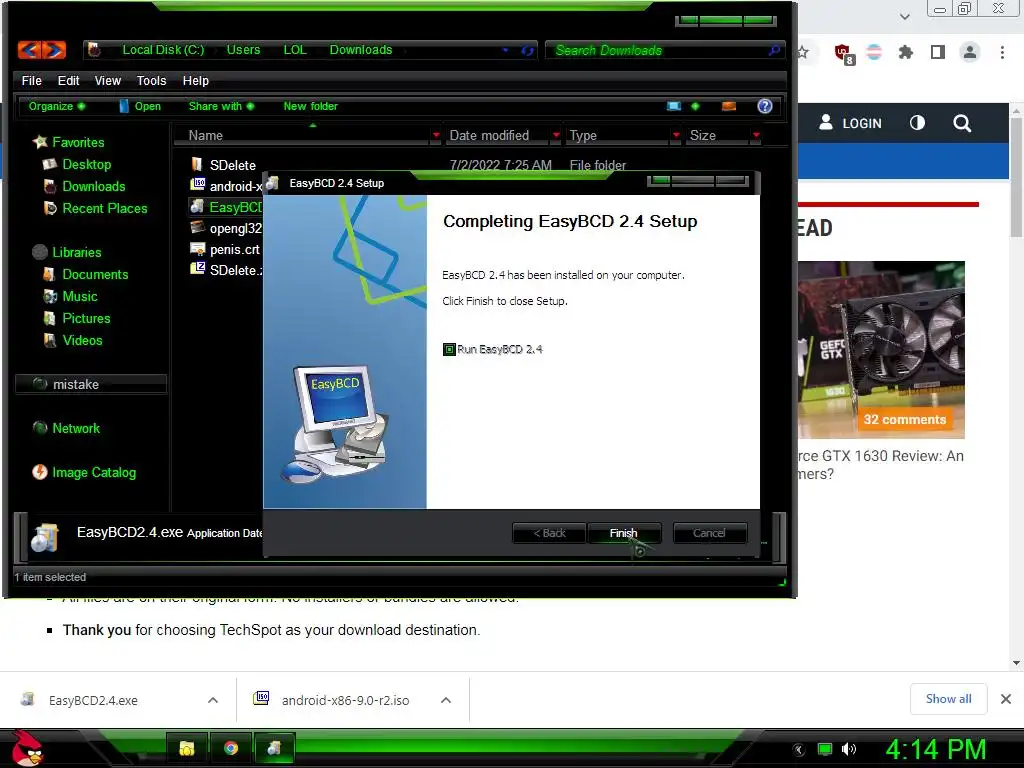Select the penis.crt certificate file icon
This screenshot has width=1024, height=768.
pyautogui.click(x=197, y=248)
